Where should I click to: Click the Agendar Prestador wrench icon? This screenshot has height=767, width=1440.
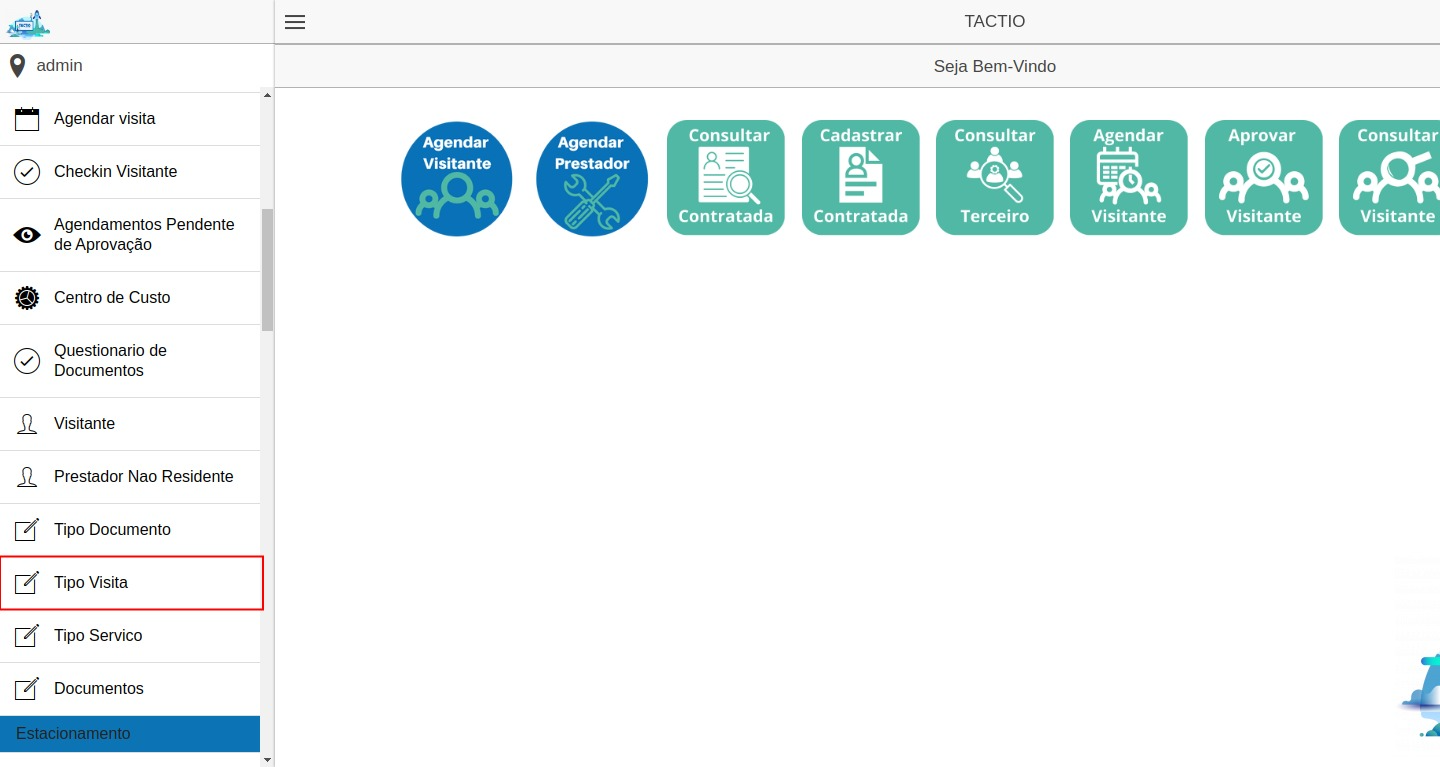591,179
